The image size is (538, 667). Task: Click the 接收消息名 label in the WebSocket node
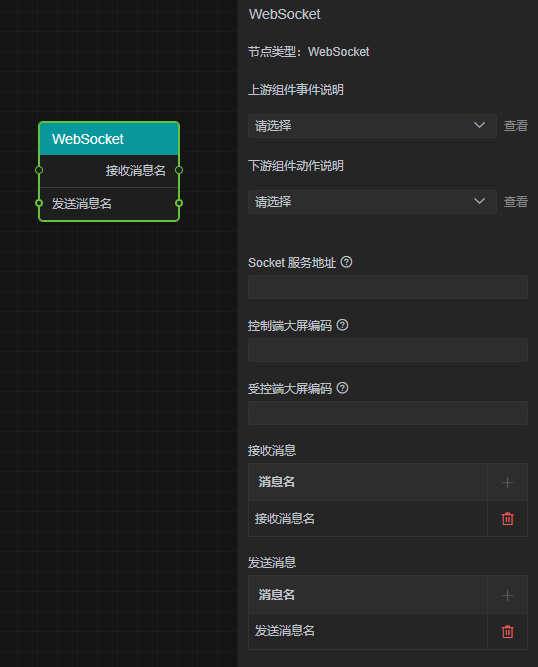click(x=136, y=171)
